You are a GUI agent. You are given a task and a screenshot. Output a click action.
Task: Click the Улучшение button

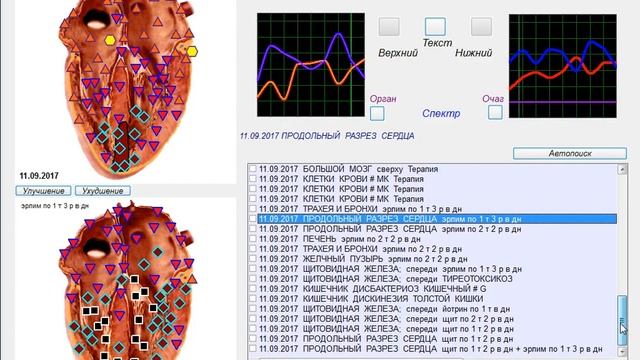[43, 191]
